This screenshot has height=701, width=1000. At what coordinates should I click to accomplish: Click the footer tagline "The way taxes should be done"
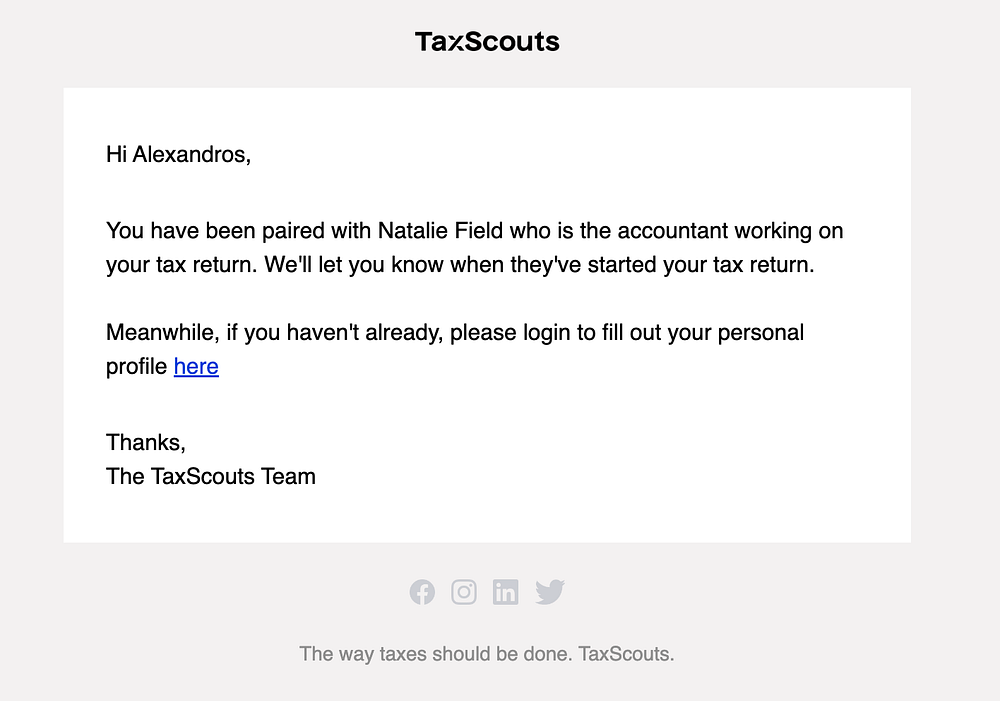435,654
